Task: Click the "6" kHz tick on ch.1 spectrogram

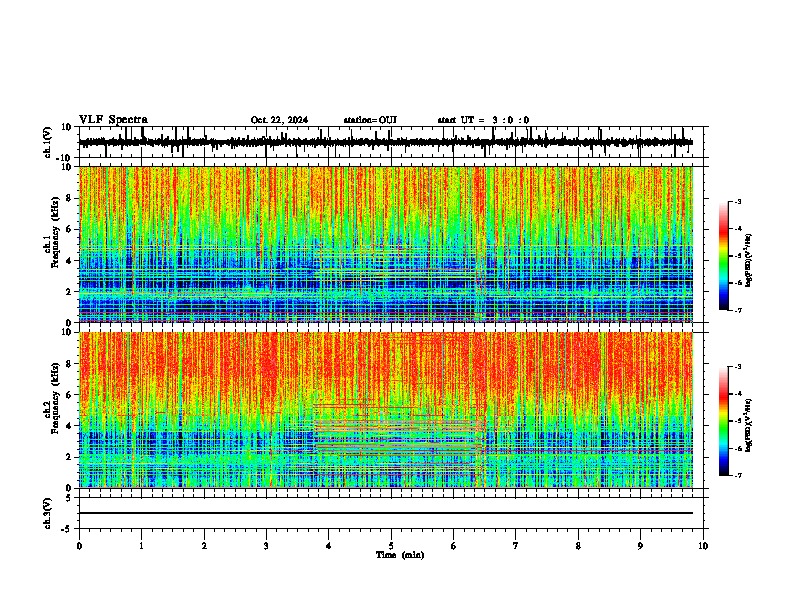Action: click(x=69, y=229)
